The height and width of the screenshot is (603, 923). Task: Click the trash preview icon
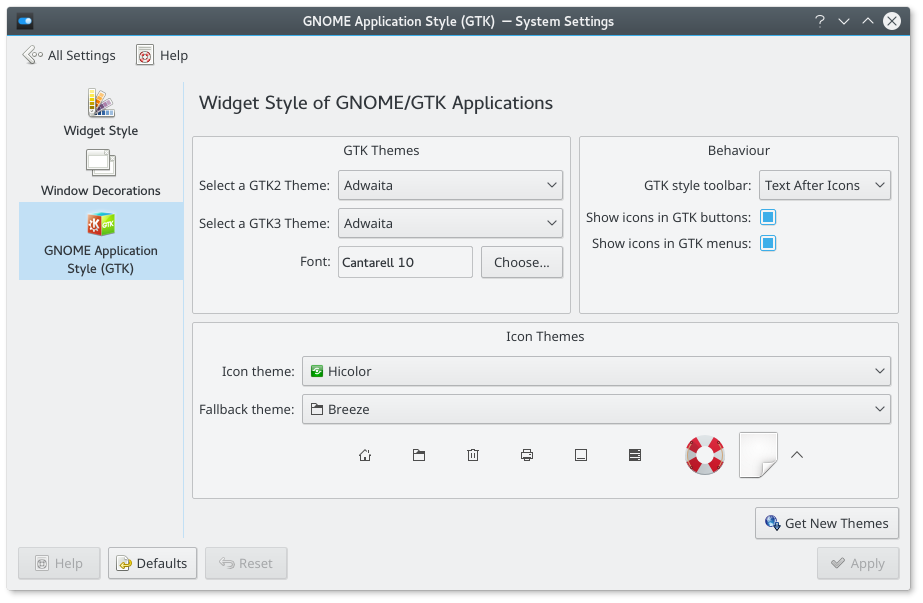click(473, 455)
